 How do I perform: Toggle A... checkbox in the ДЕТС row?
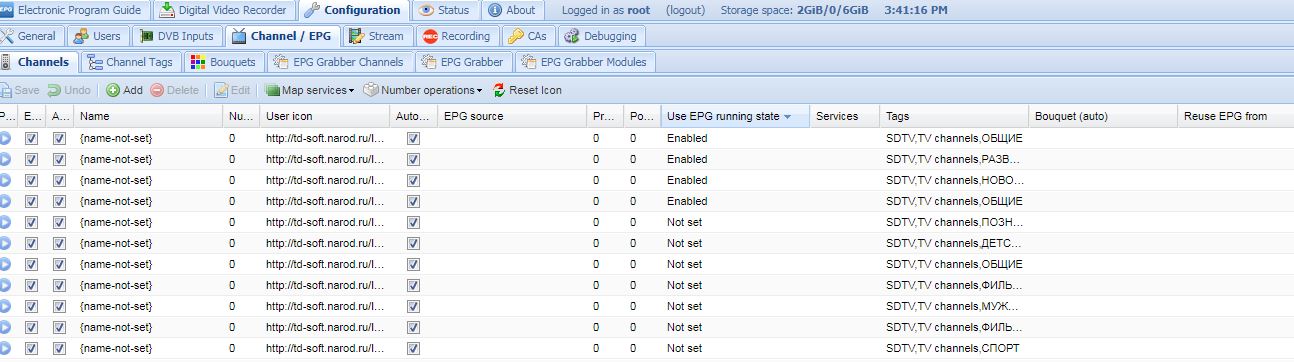point(60,243)
